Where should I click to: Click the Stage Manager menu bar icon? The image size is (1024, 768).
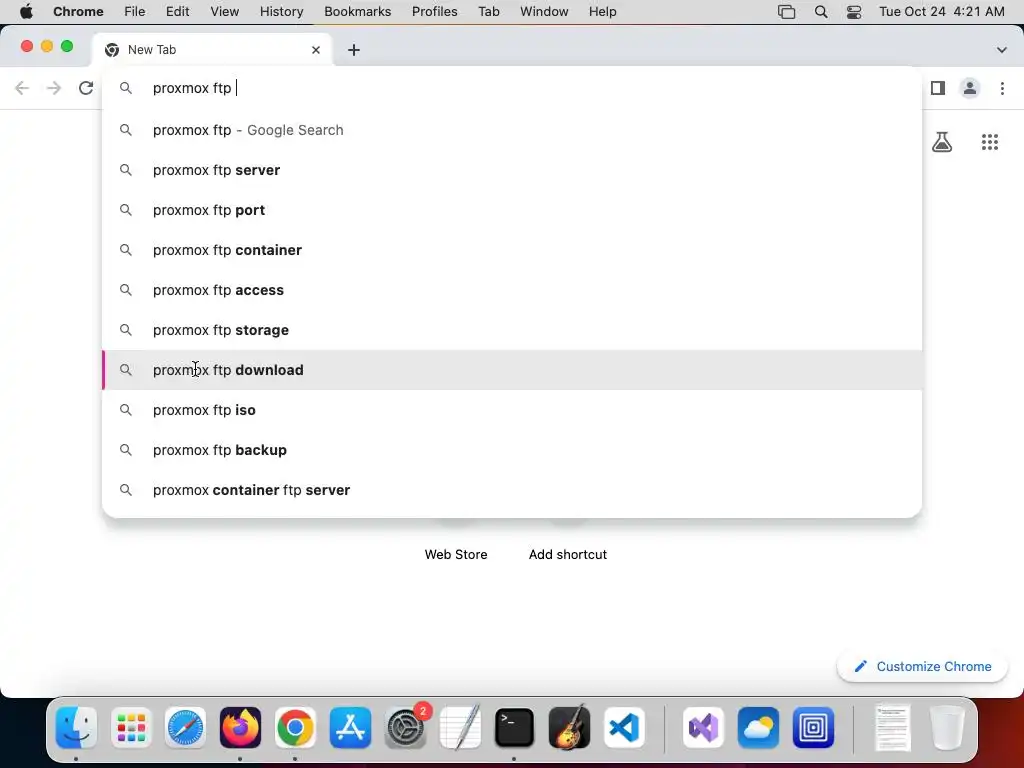pos(786,12)
